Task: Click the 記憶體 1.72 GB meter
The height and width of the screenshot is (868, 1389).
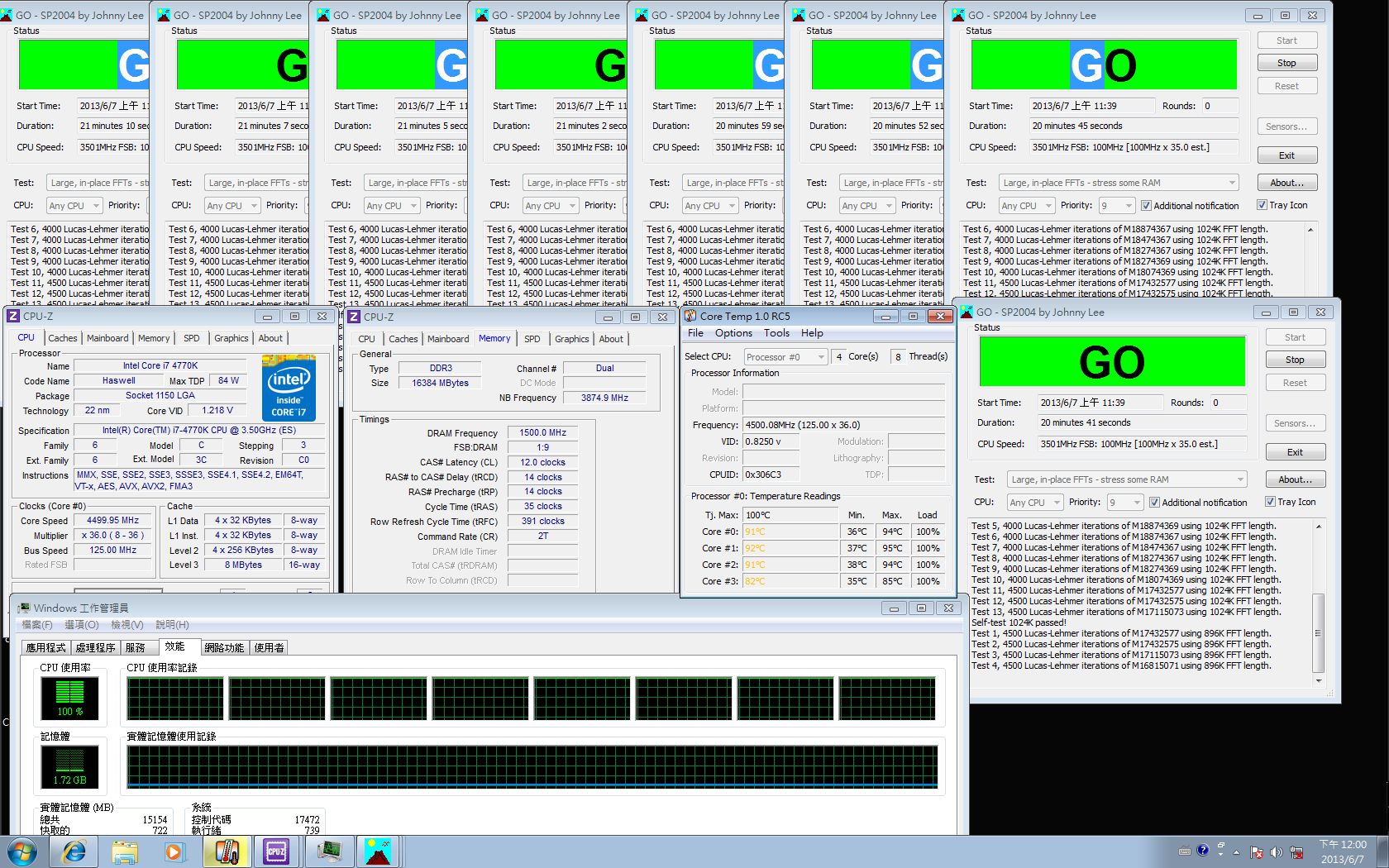Action: click(x=69, y=766)
